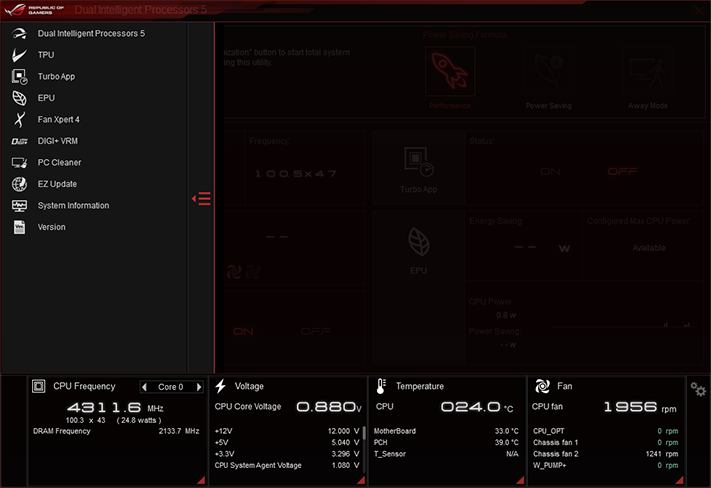Click the Temperature thermometer icon
The height and width of the screenshot is (488, 711).
pos(381,386)
